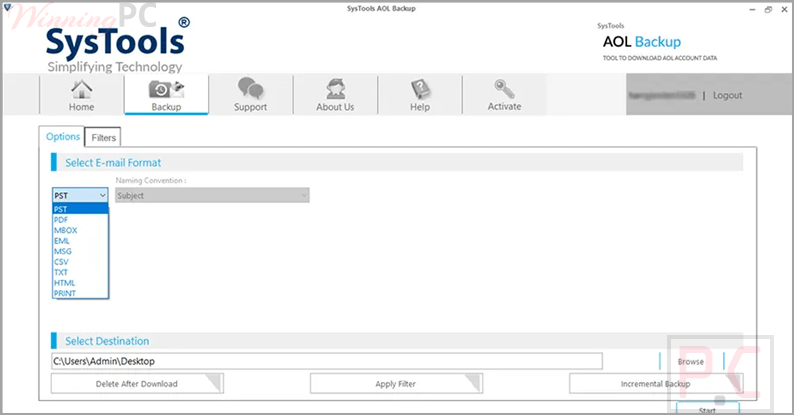Viewport: 794px width, 415px height.
Task: Toggle Delete After Download option
Action: coord(137,384)
